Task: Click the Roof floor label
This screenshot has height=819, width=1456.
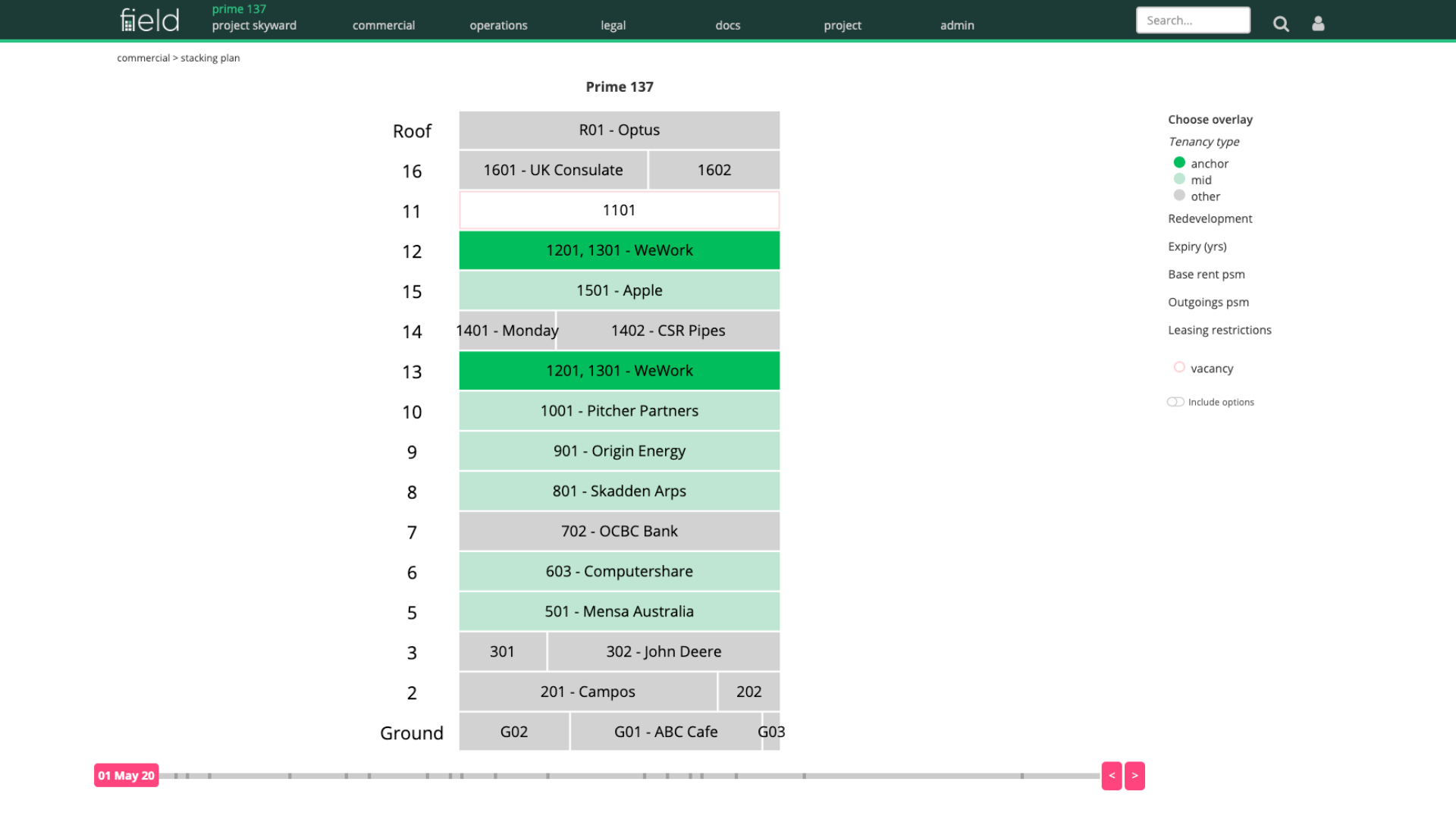Action: (x=412, y=131)
